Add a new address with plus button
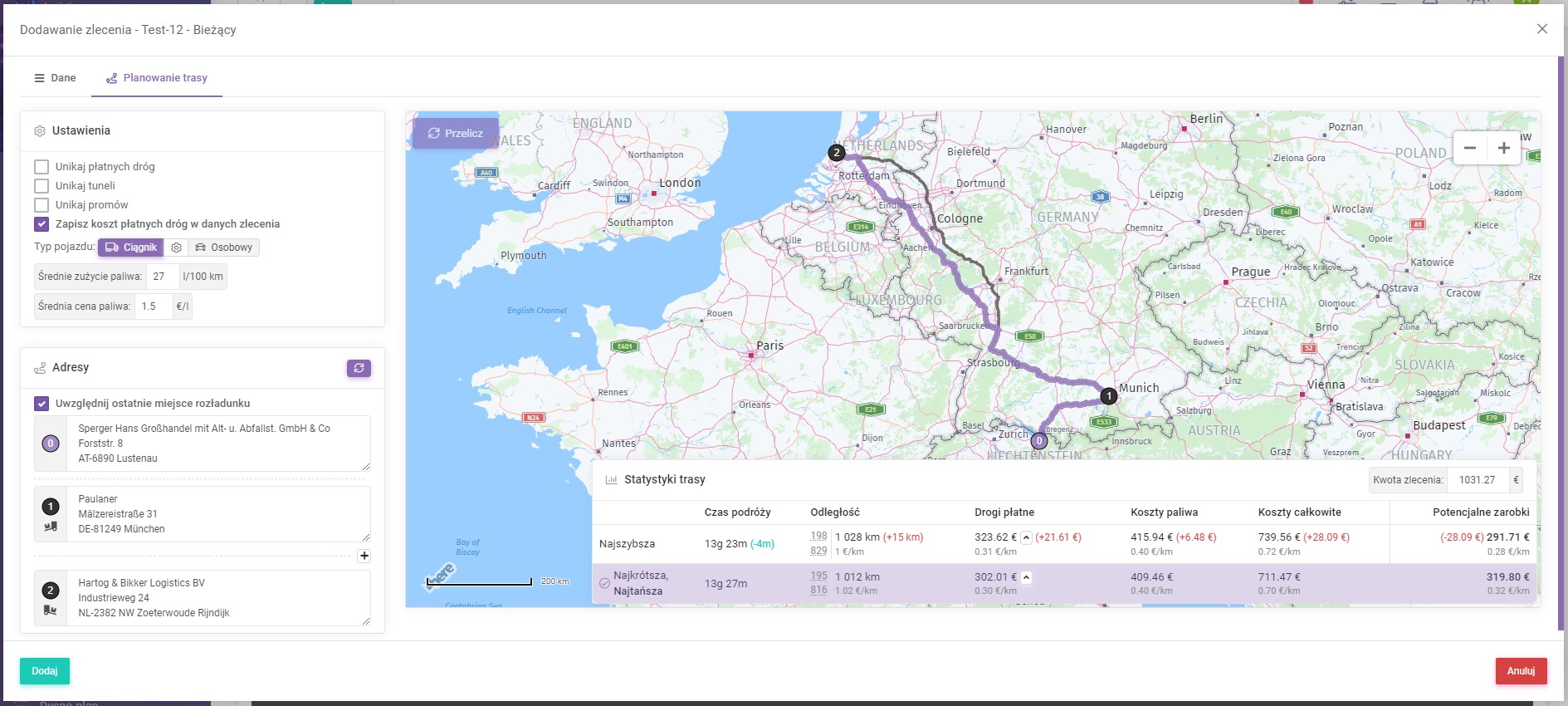1568x706 pixels. (x=364, y=556)
